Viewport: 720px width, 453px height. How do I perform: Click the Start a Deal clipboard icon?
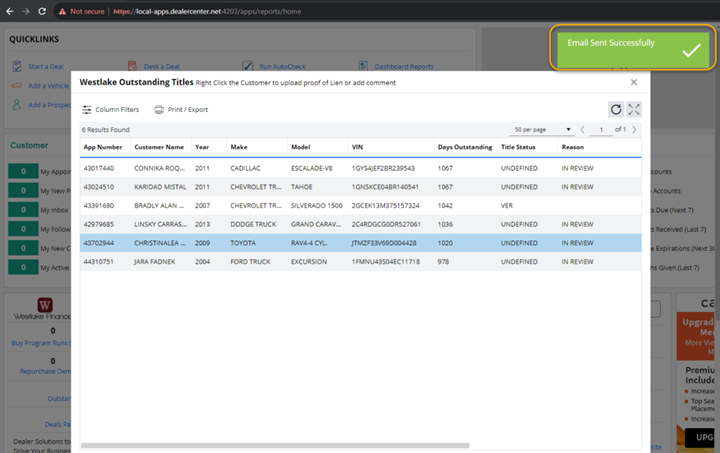coord(17,67)
